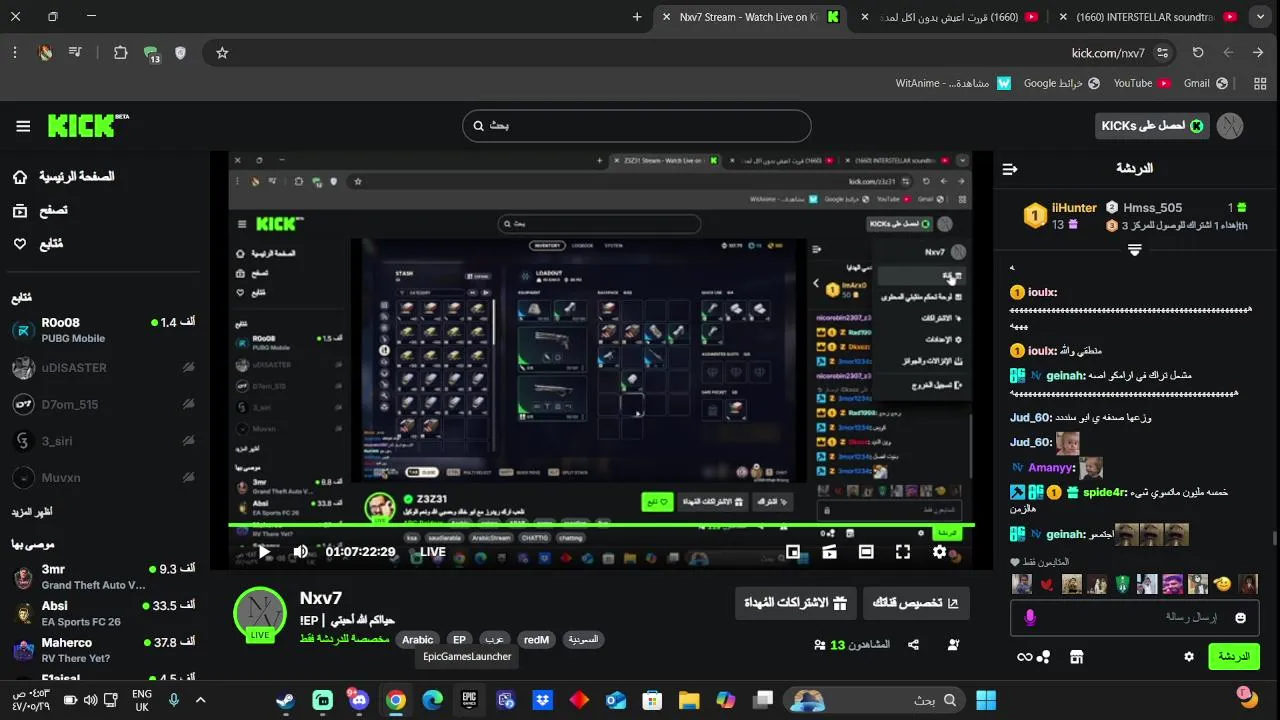Image resolution: width=1280 pixels, height=720 pixels.
Task: Open the Kick hamburger menu
Action: pyautogui.click(x=23, y=126)
